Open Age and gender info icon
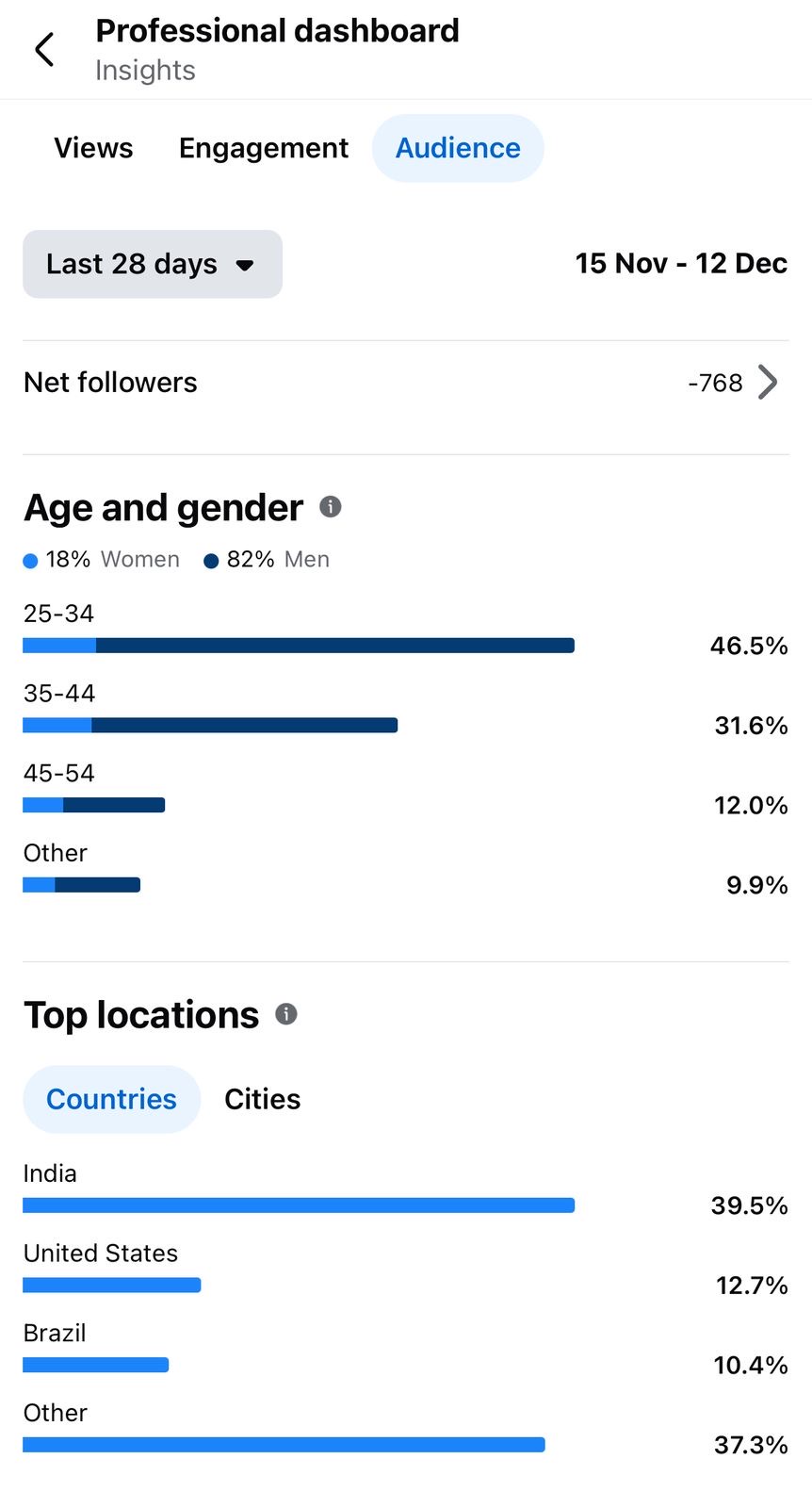 pyautogui.click(x=330, y=507)
